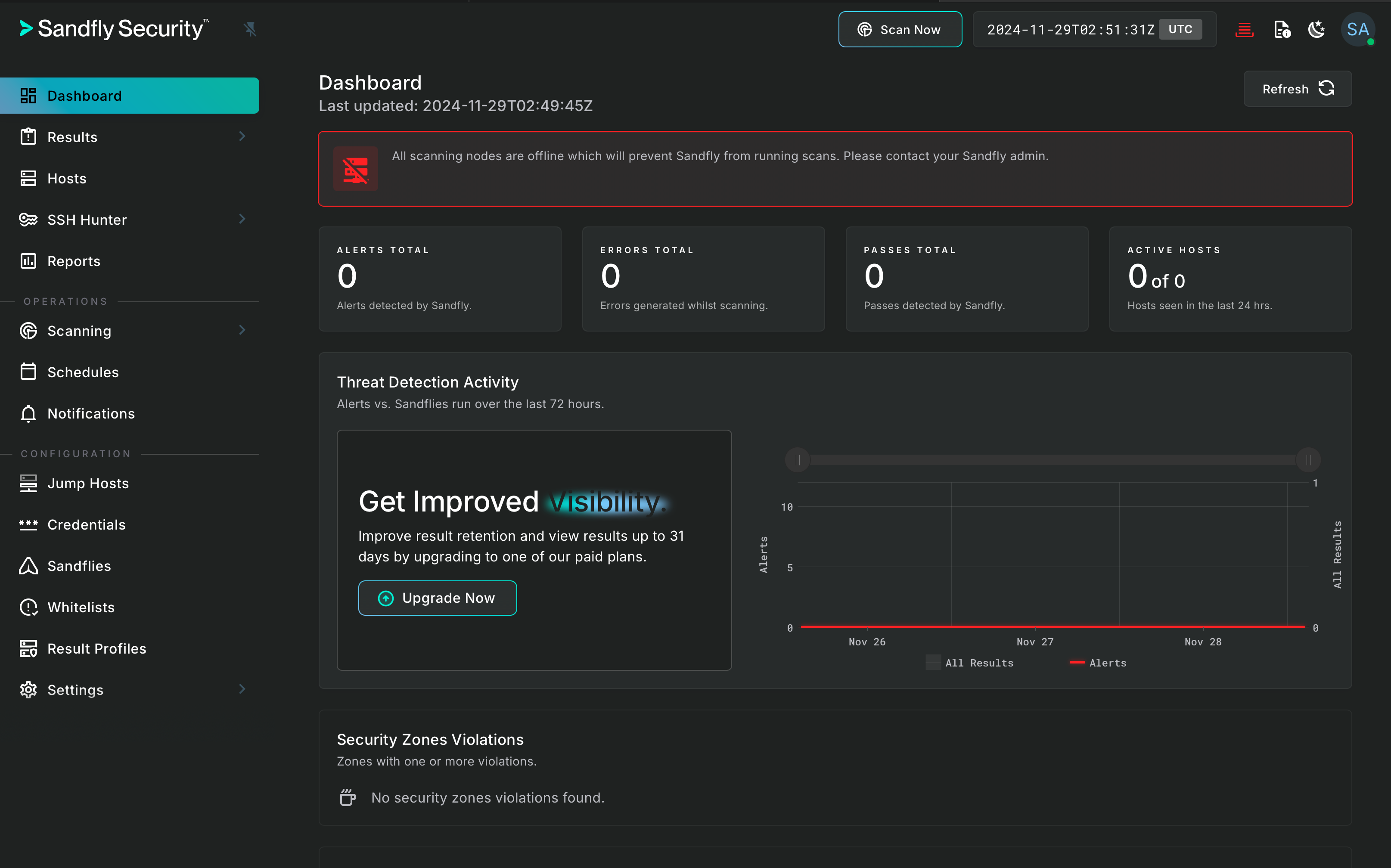
Task: Open Notifications from sidebar menu
Action: click(x=91, y=413)
